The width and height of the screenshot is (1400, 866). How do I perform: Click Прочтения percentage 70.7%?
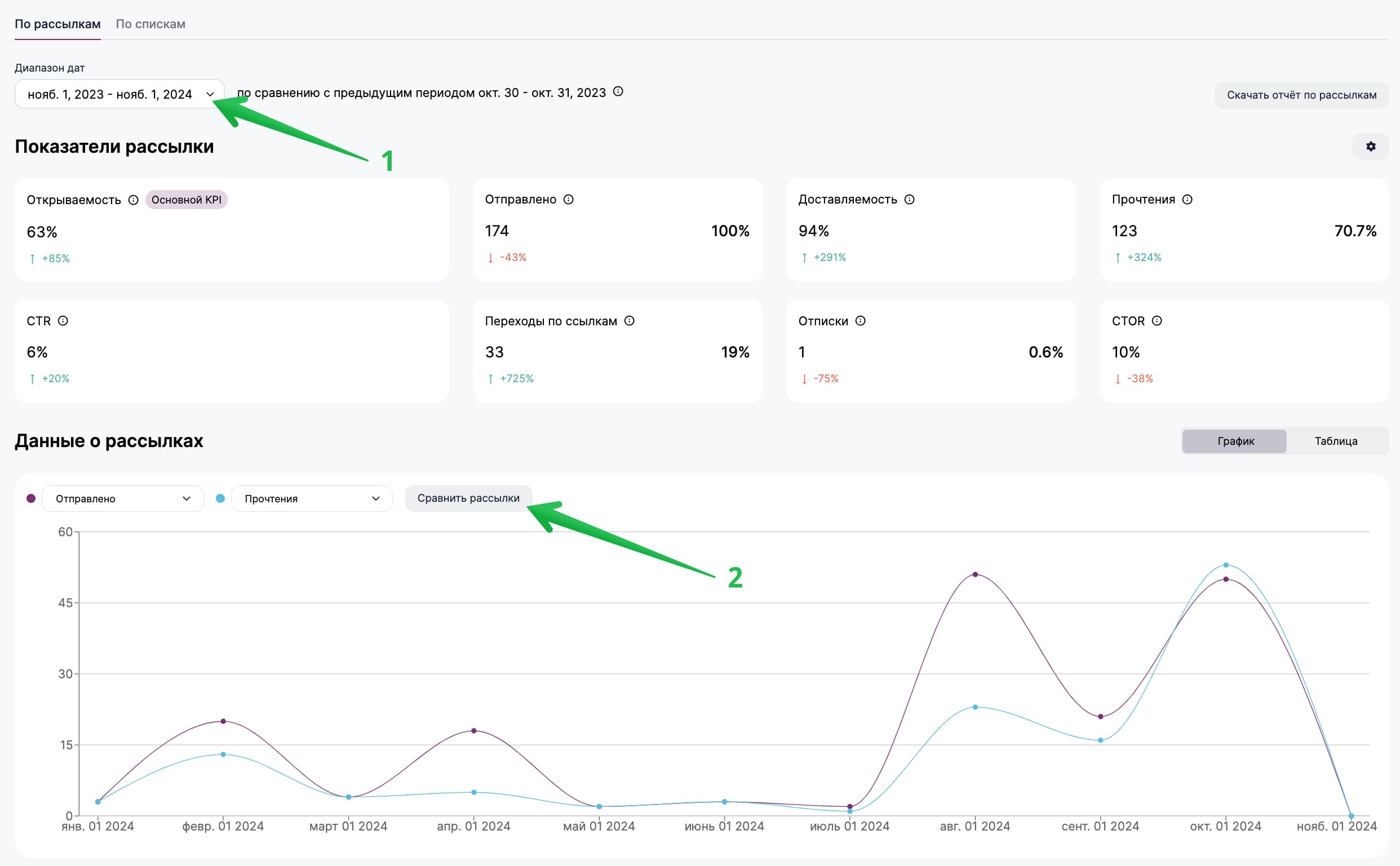[1355, 231]
